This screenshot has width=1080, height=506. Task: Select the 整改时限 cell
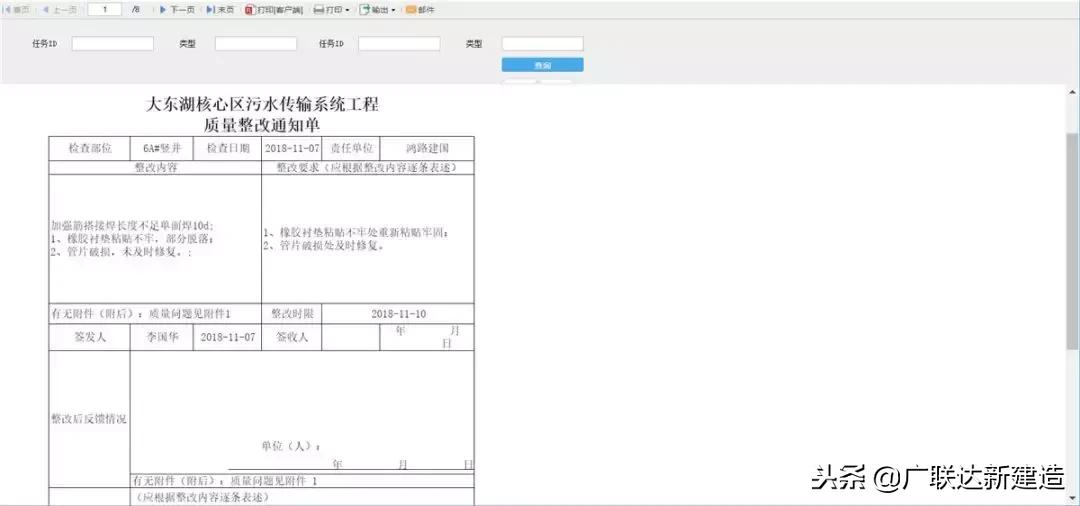point(291,314)
